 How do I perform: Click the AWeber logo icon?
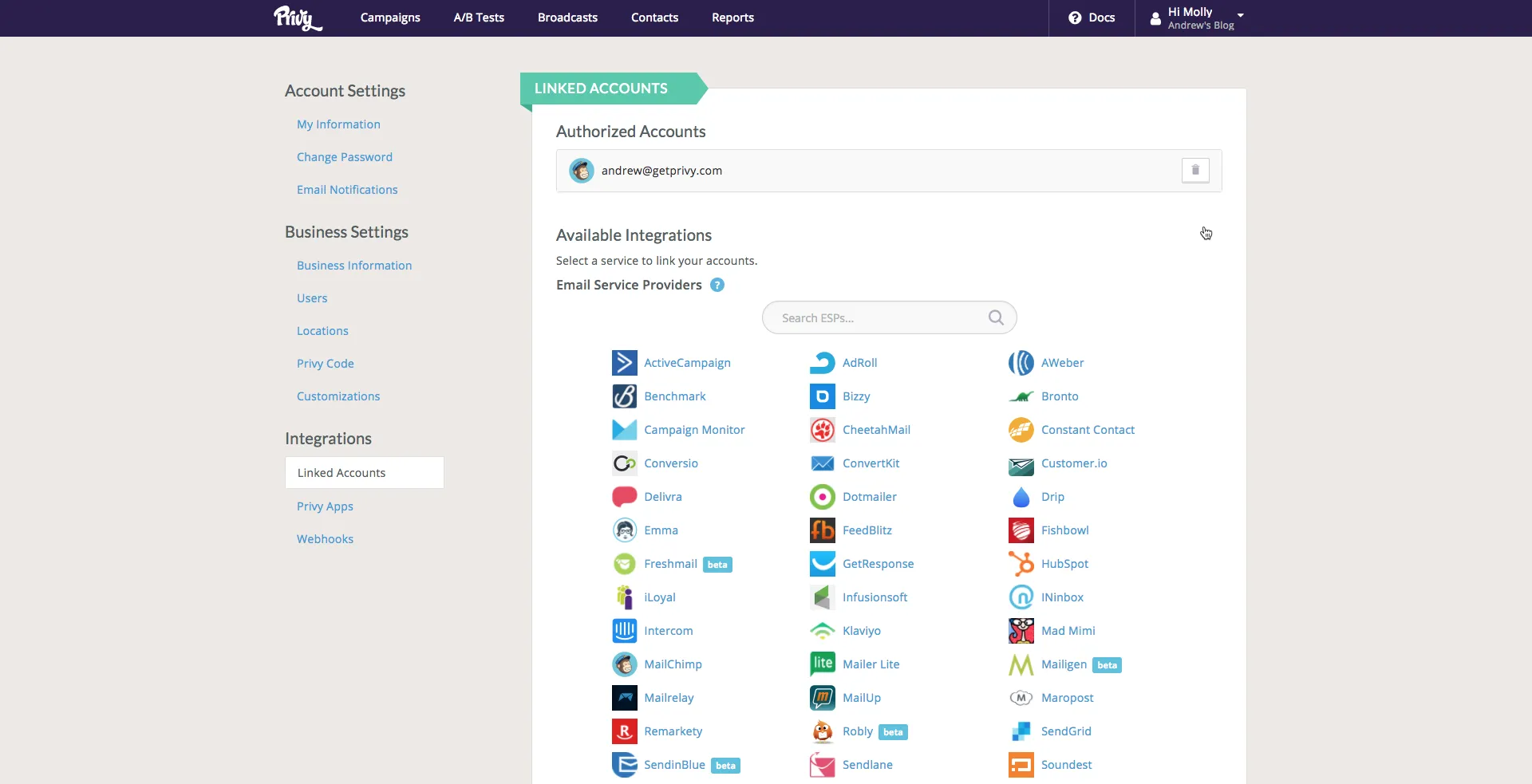pos(1021,363)
